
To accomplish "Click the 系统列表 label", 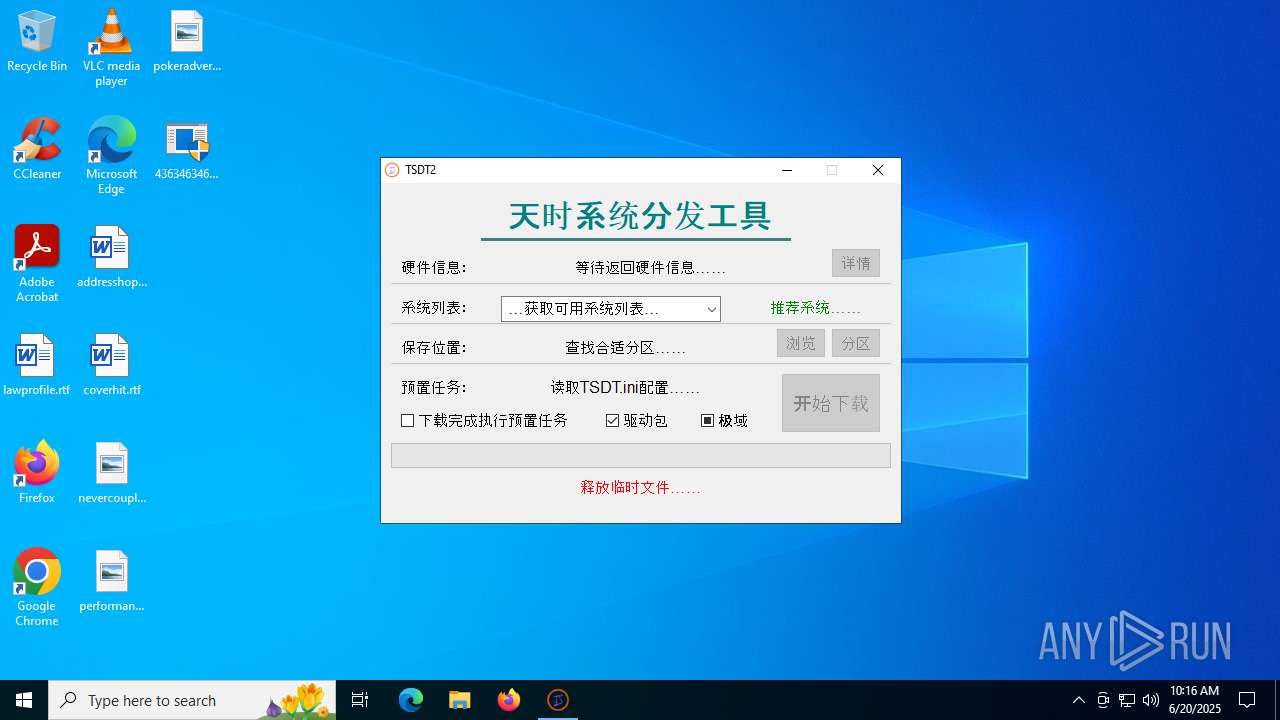I will (x=434, y=308).
